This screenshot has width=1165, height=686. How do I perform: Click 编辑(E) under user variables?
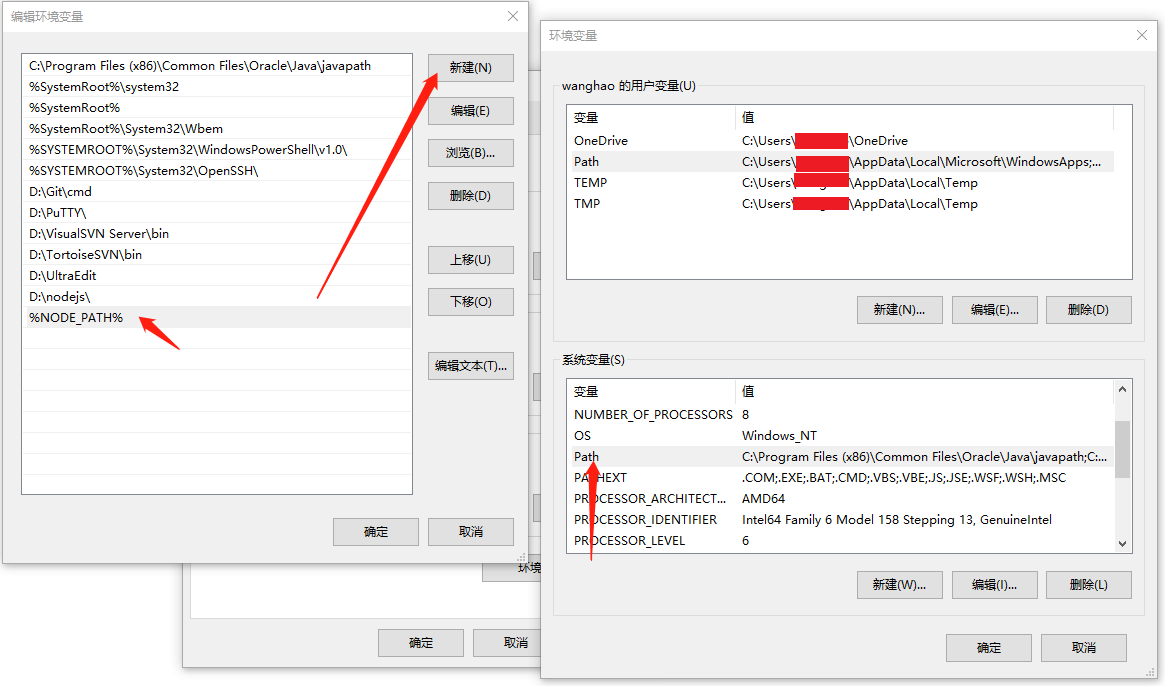pyautogui.click(x=994, y=309)
